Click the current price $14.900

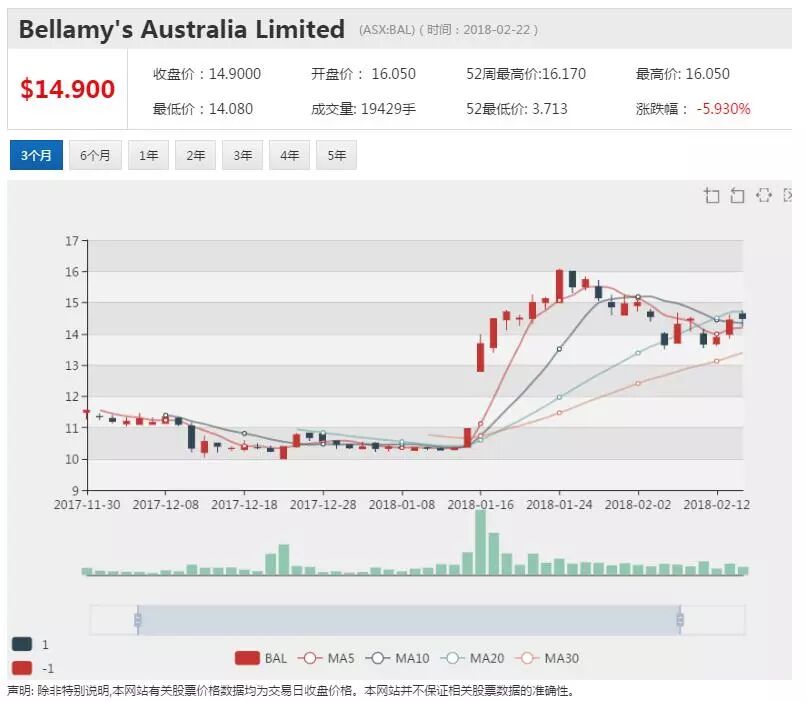67,89
